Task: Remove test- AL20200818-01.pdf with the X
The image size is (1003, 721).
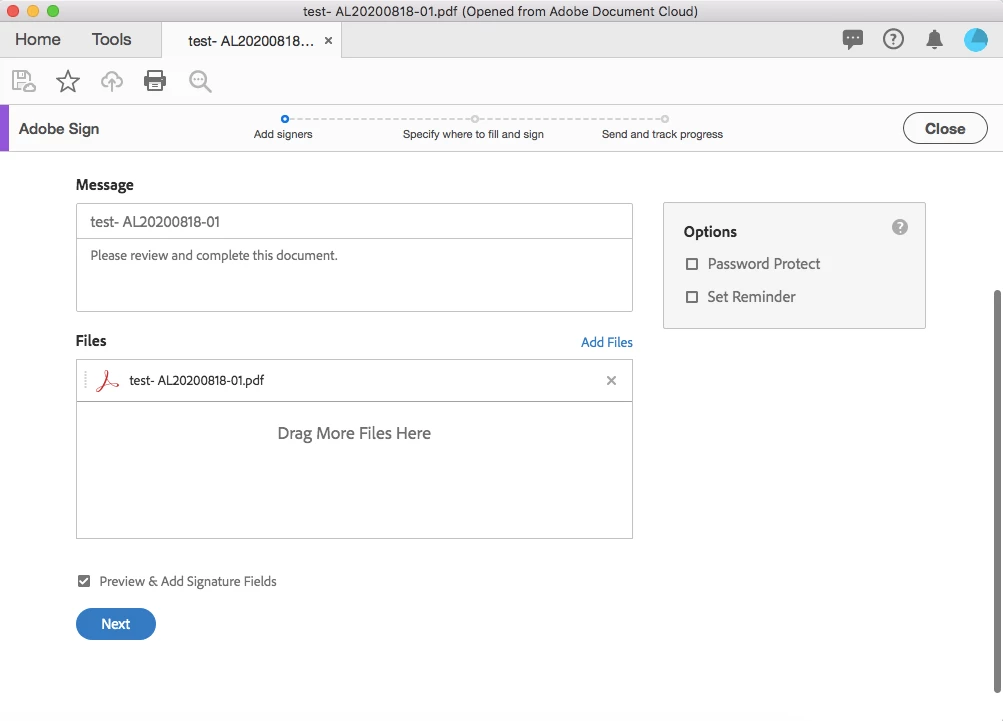Action: pos(612,381)
